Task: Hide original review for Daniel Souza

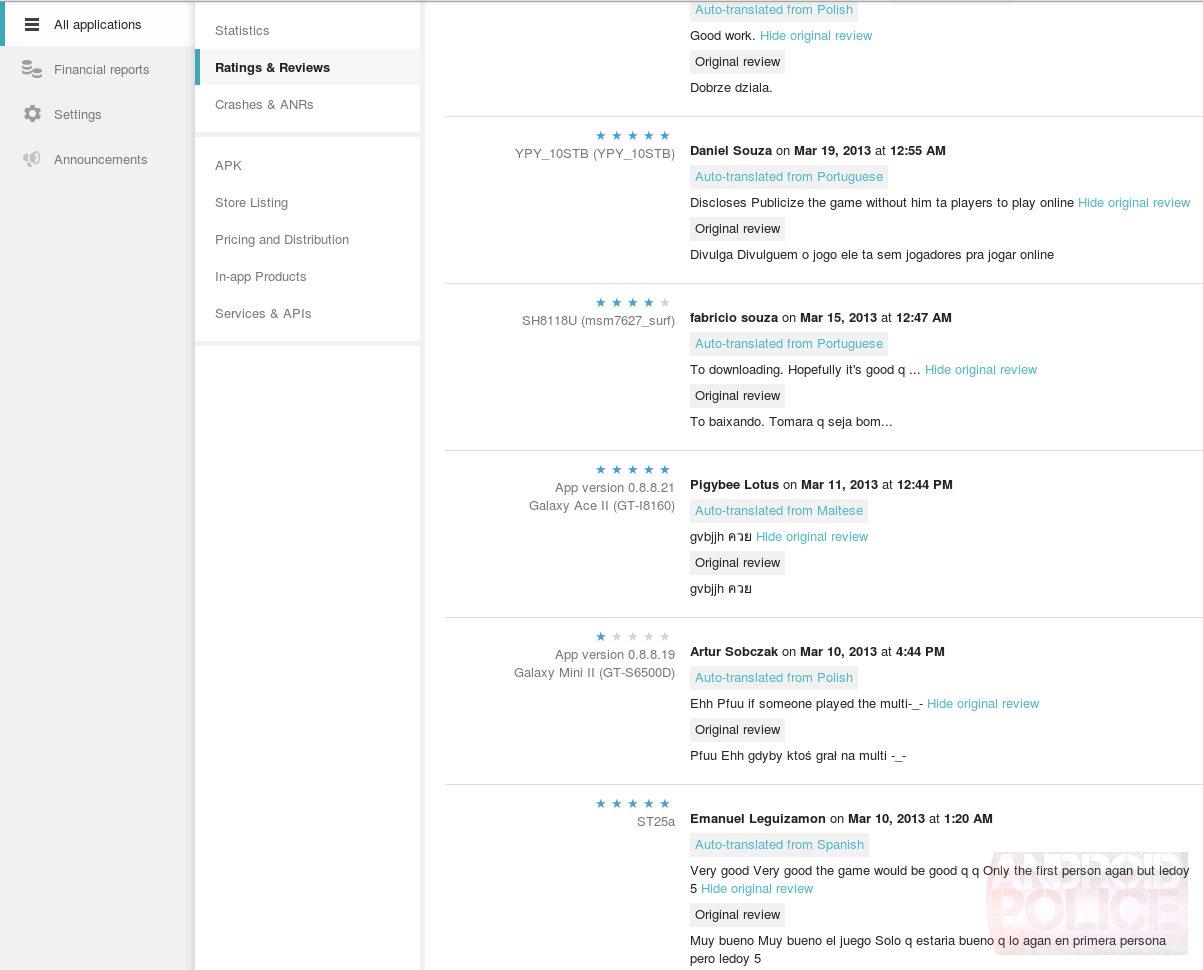Action: click(x=1134, y=203)
